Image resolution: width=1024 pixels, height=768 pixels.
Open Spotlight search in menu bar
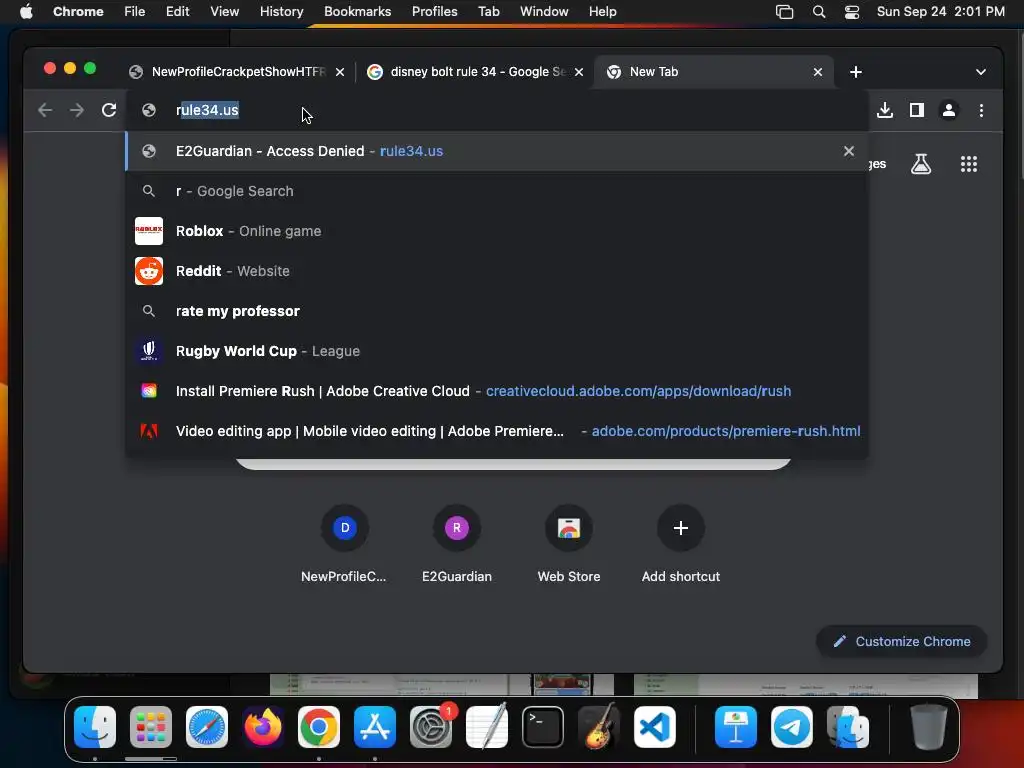pos(818,12)
